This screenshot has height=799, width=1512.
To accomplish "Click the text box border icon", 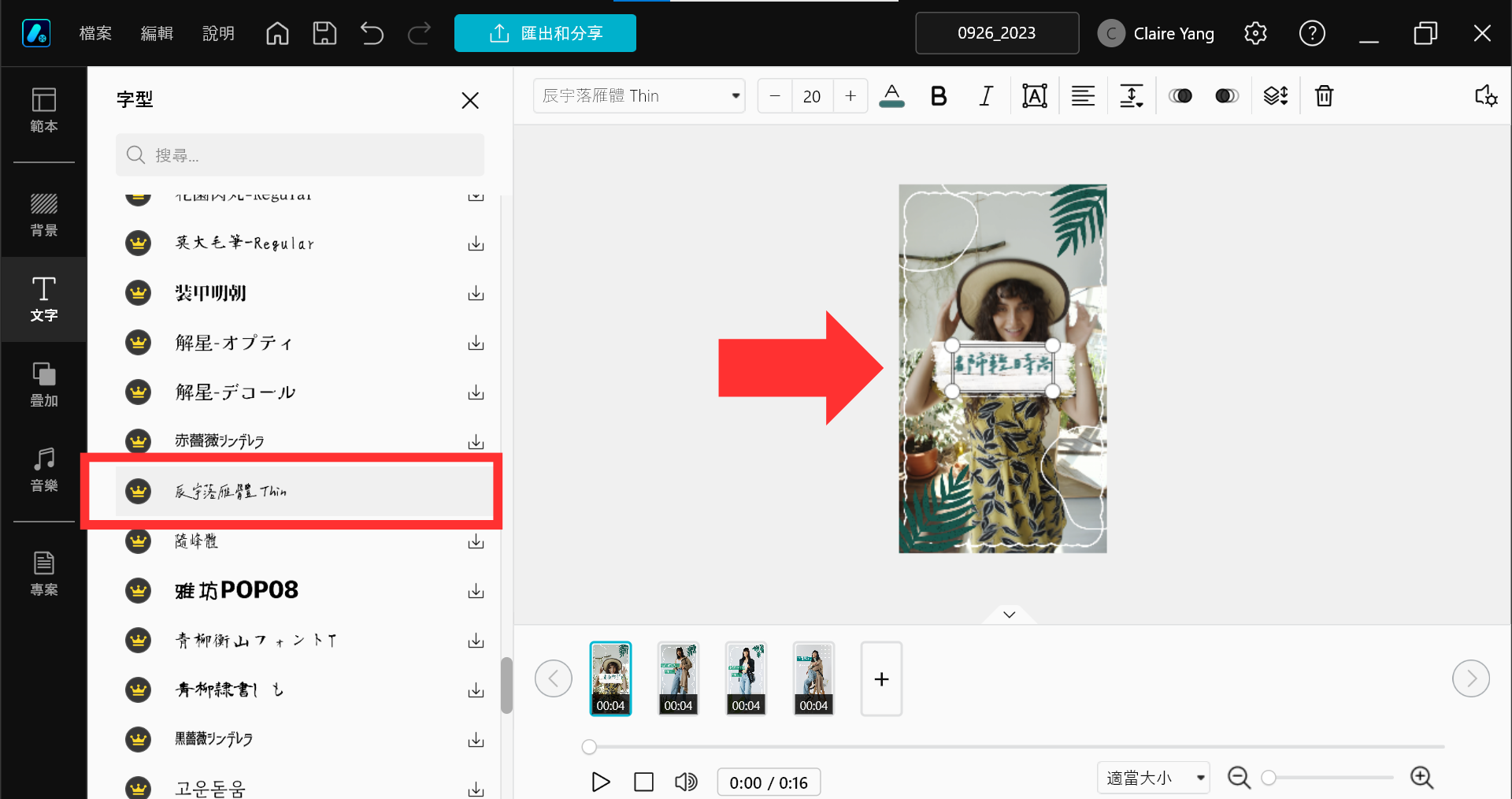I will pos(1035,96).
